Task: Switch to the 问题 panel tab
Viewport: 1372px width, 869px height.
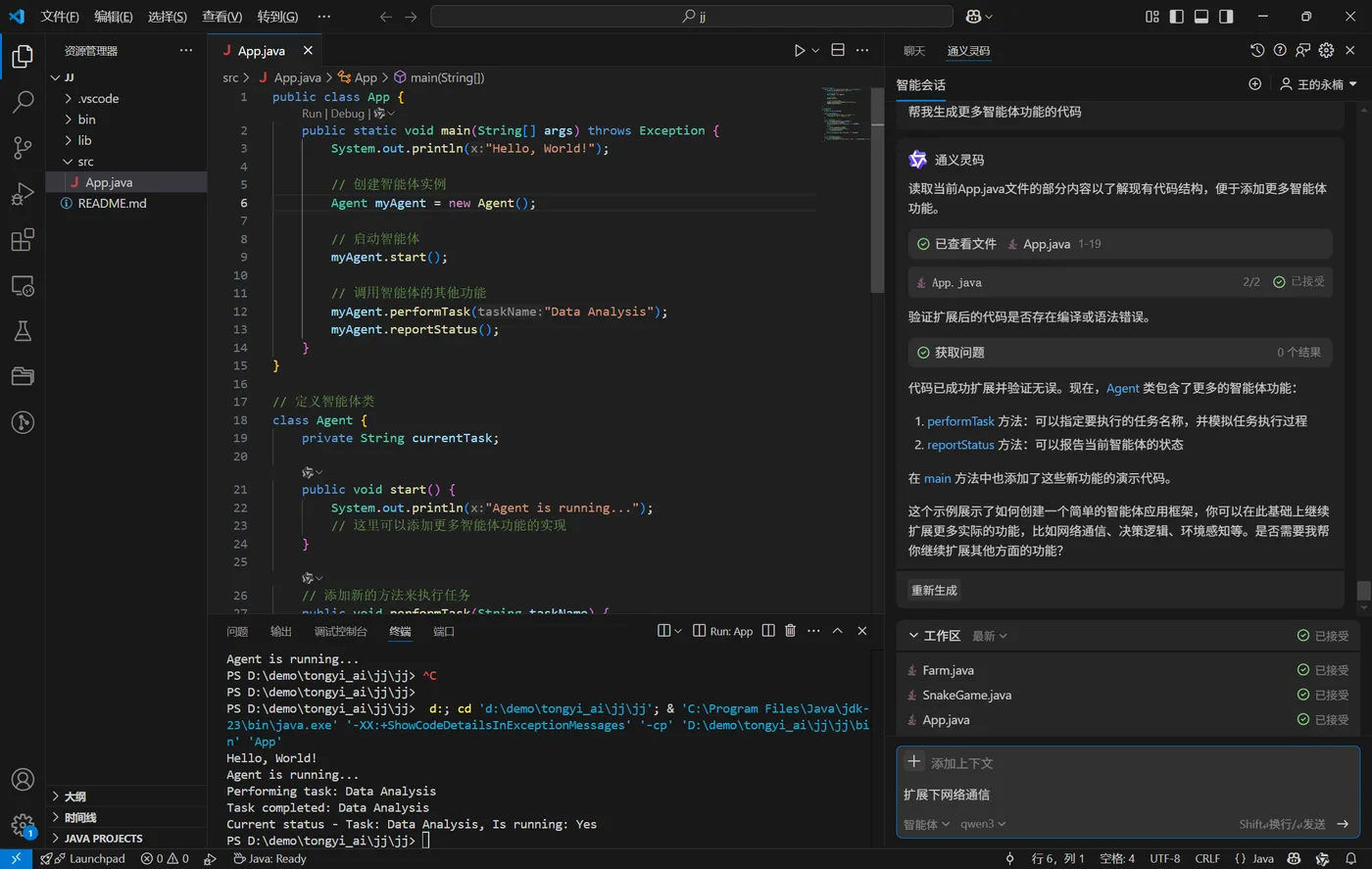Action: click(x=237, y=632)
